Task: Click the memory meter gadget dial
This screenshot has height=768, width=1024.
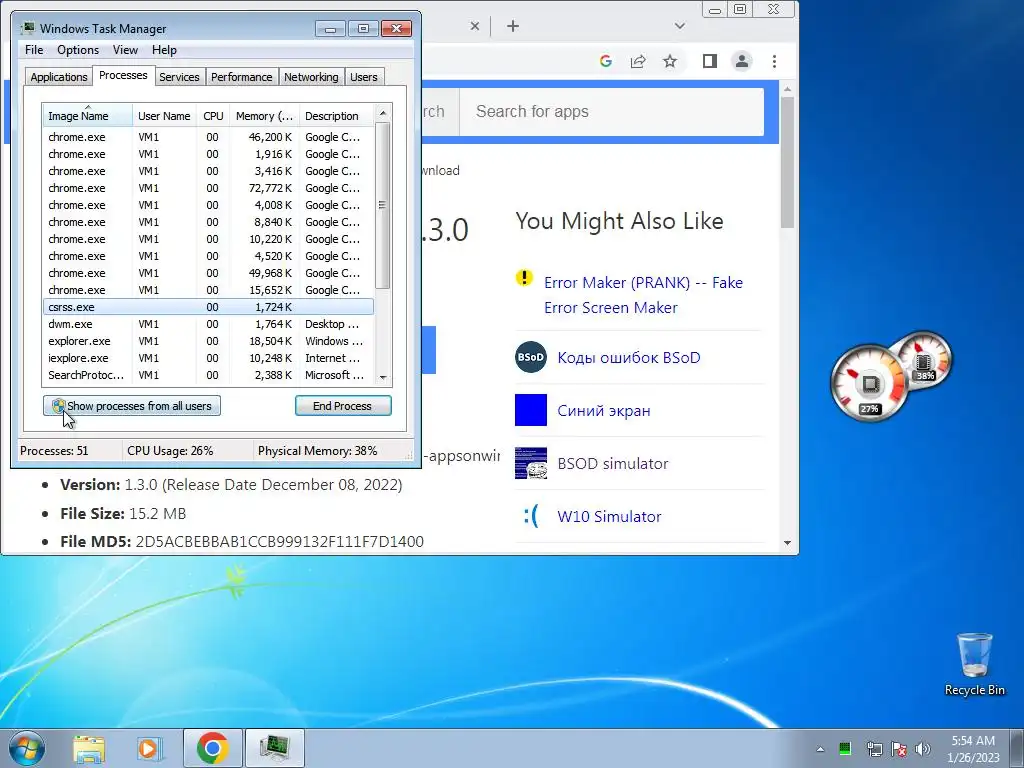Action: 923,360
